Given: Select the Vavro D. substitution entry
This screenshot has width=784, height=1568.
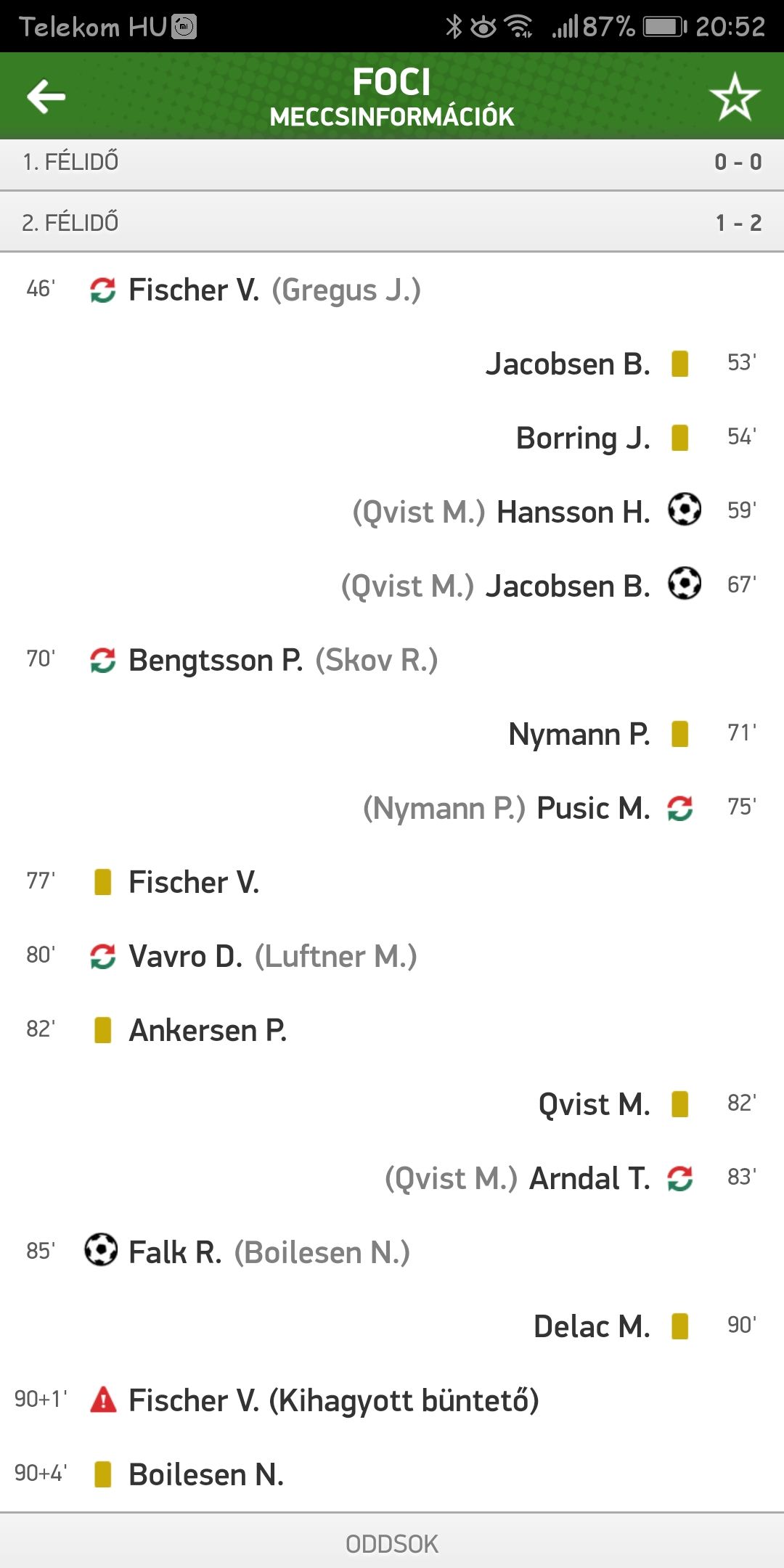Looking at the screenshot, I should pyautogui.click(x=186, y=957).
